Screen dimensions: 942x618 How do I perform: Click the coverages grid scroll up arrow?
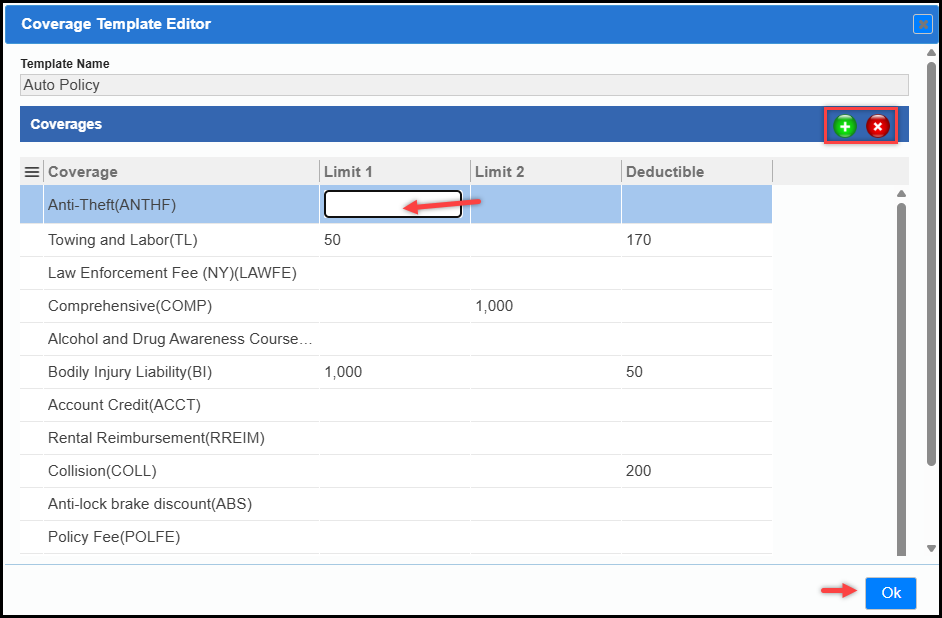pos(901,193)
